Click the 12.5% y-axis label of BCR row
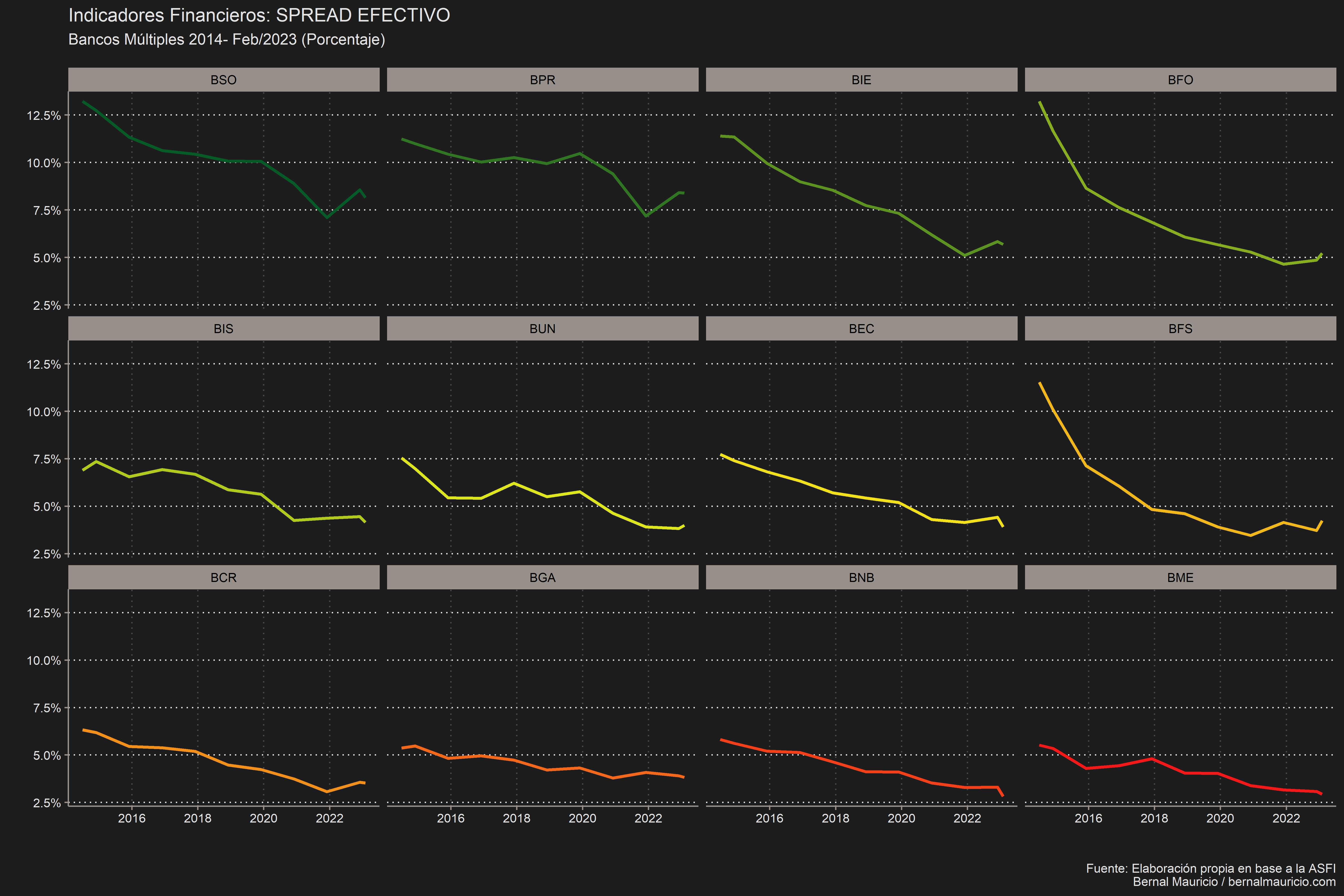 click(x=43, y=613)
